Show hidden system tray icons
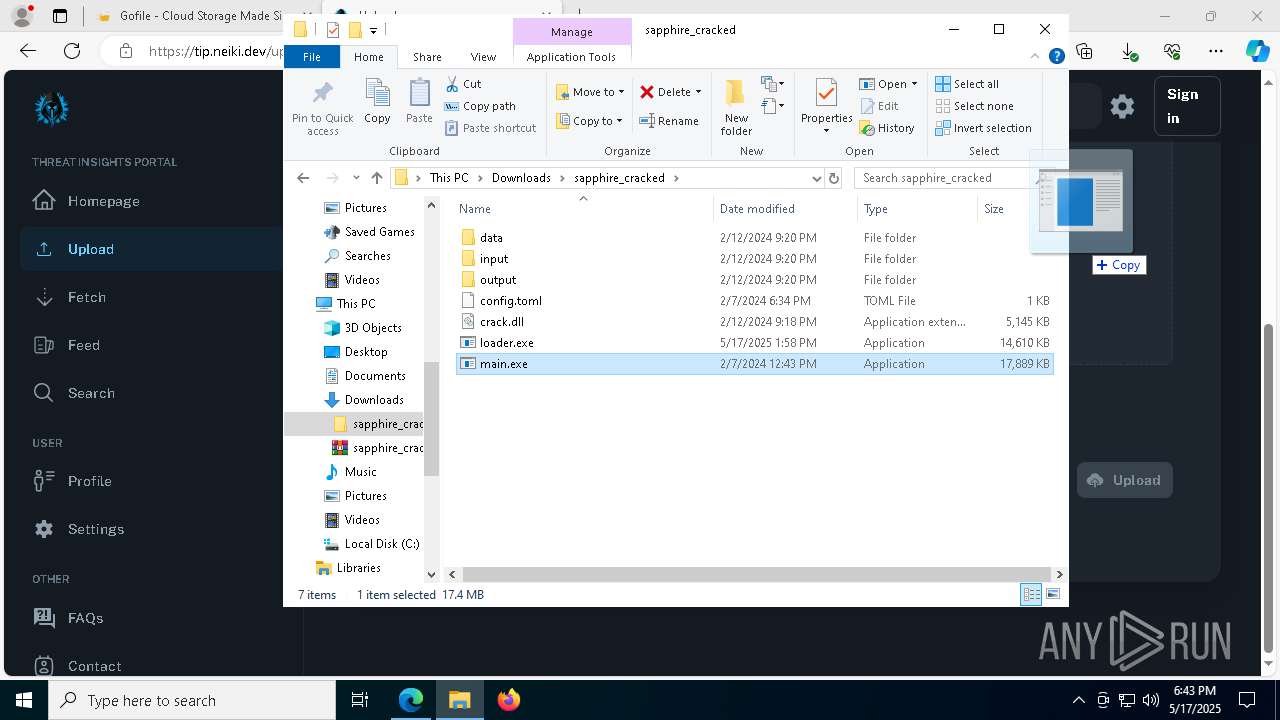The width and height of the screenshot is (1280, 720). pyautogui.click(x=1078, y=700)
